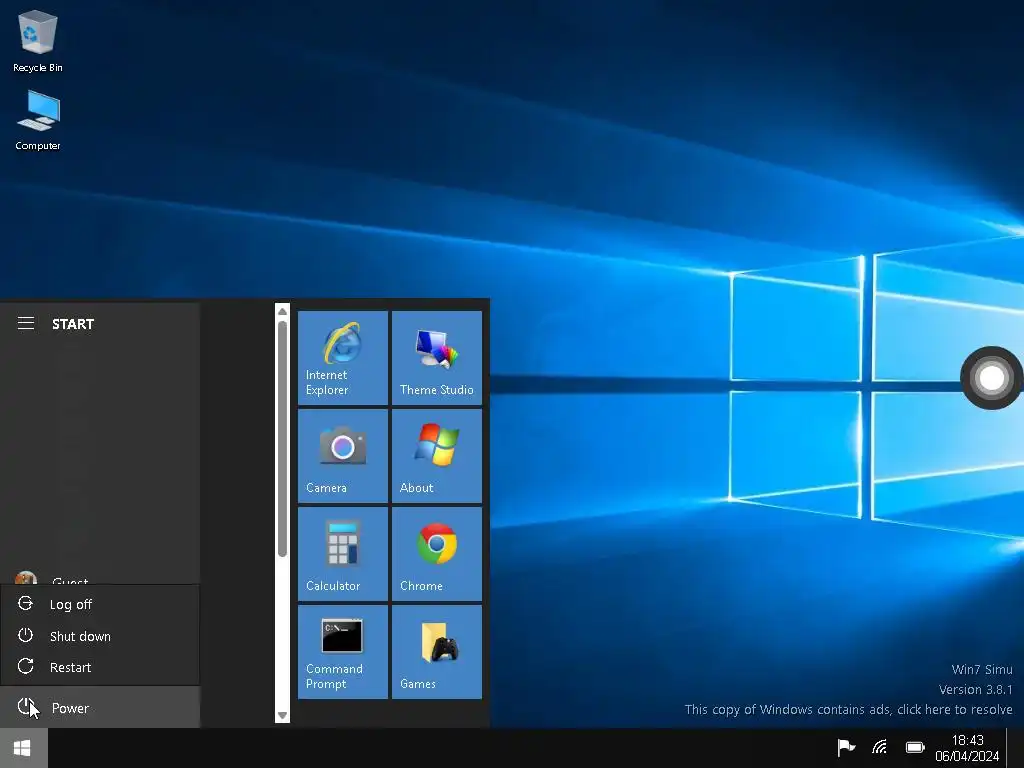Select Log off from power menu
1024x768 pixels.
point(100,604)
